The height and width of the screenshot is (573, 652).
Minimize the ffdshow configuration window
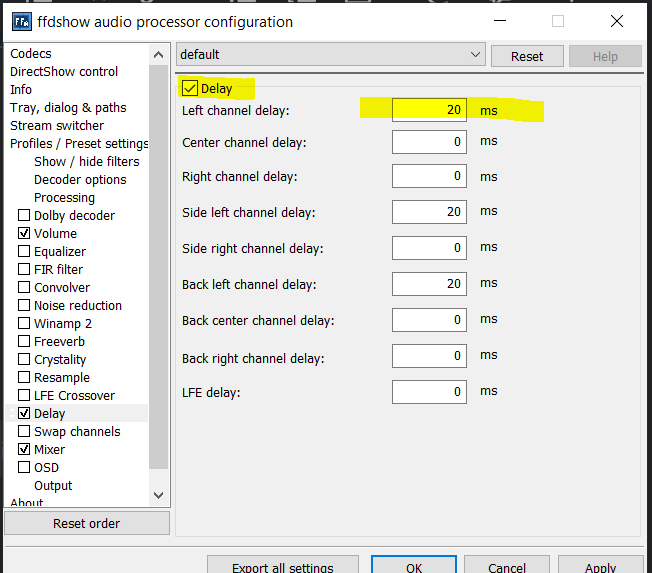pos(500,21)
